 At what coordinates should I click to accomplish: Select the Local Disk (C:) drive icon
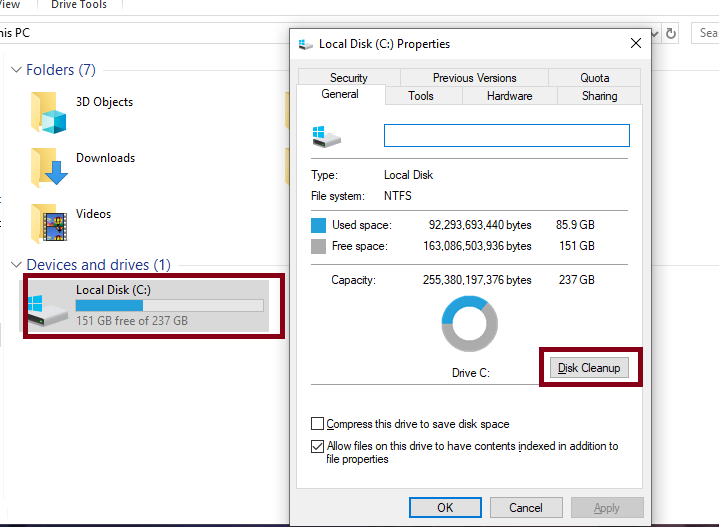(48, 310)
